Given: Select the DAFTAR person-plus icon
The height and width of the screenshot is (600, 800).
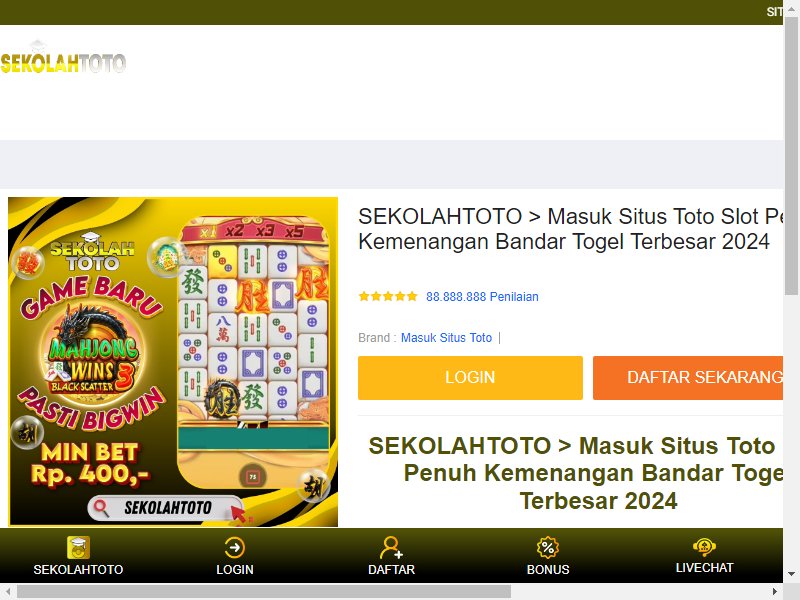Looking at the screenshot, I should click(x=391, y=547).
